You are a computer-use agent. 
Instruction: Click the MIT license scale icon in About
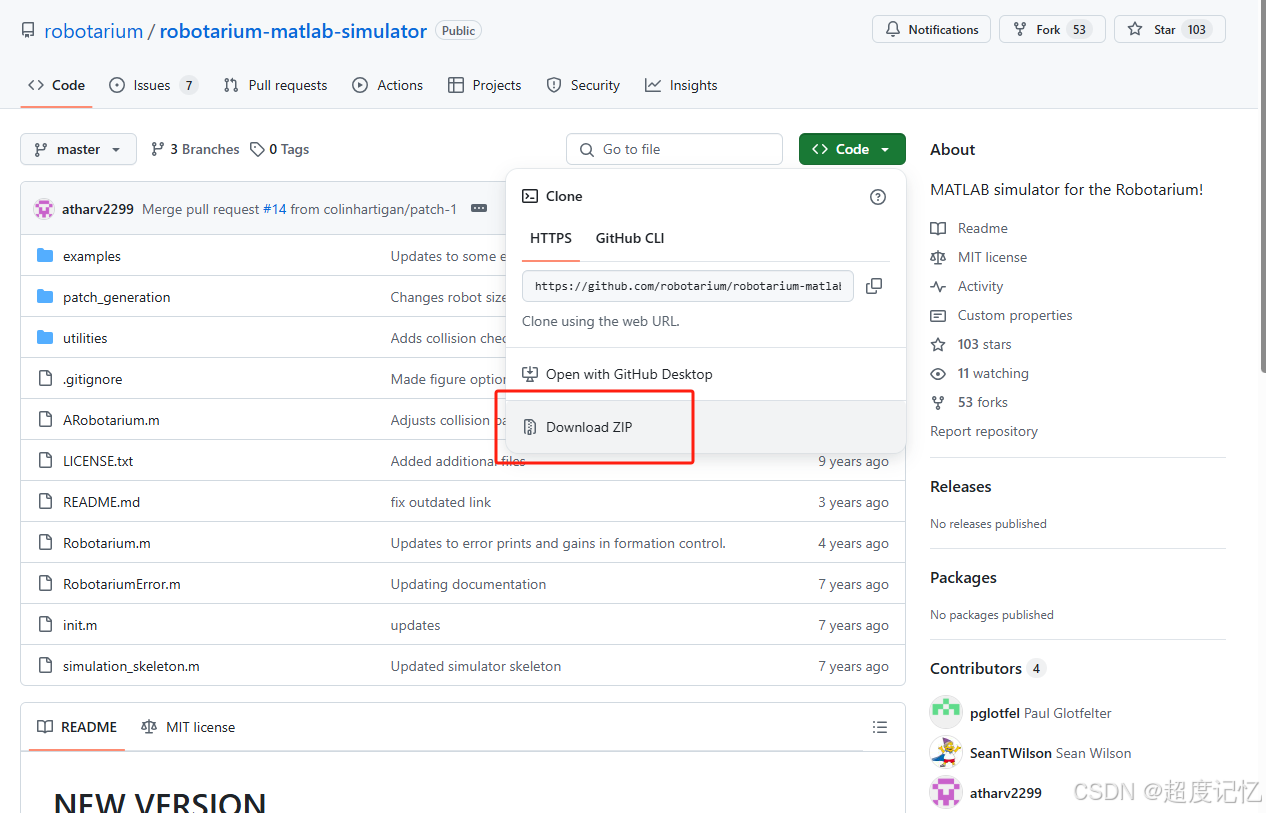(938, 257)
